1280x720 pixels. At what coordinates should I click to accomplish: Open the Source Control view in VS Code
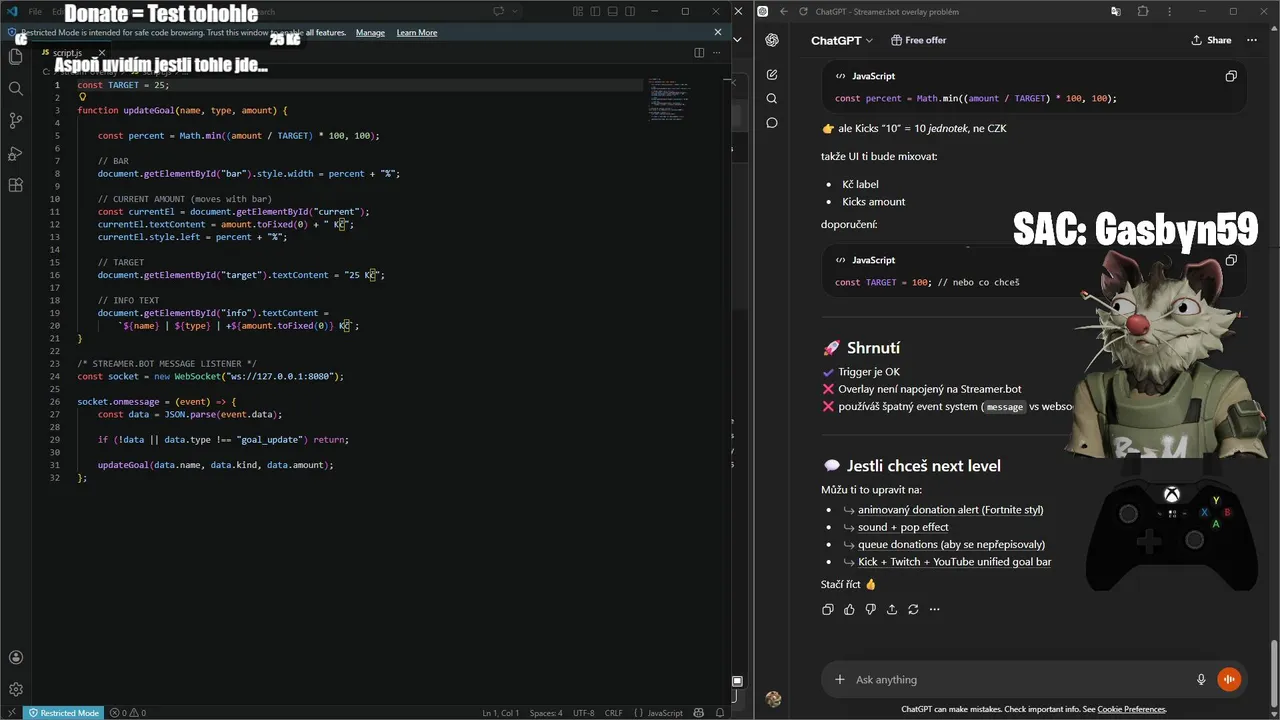tap(15, 121)
